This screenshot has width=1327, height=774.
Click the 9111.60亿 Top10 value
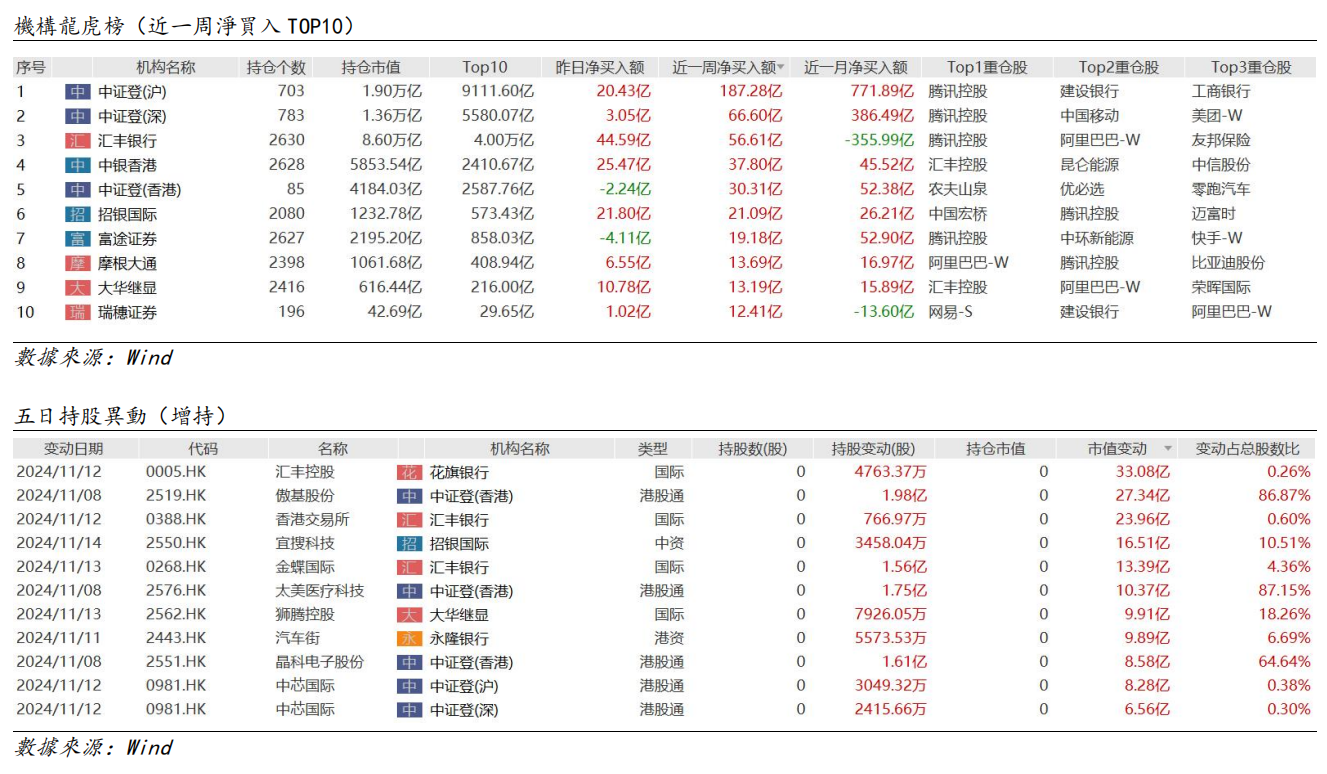pos(497,91)
